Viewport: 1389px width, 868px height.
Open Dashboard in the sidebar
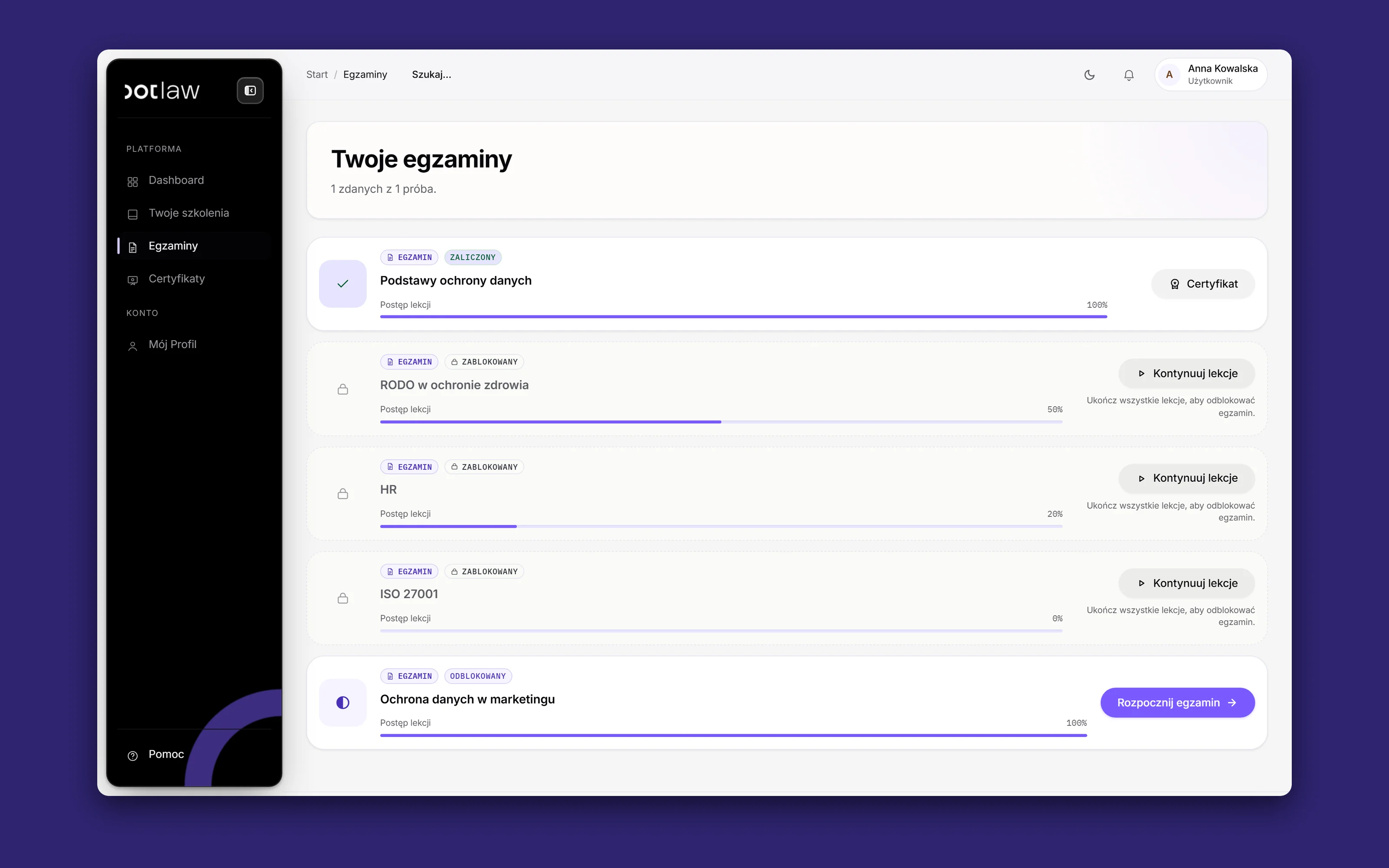194,180
